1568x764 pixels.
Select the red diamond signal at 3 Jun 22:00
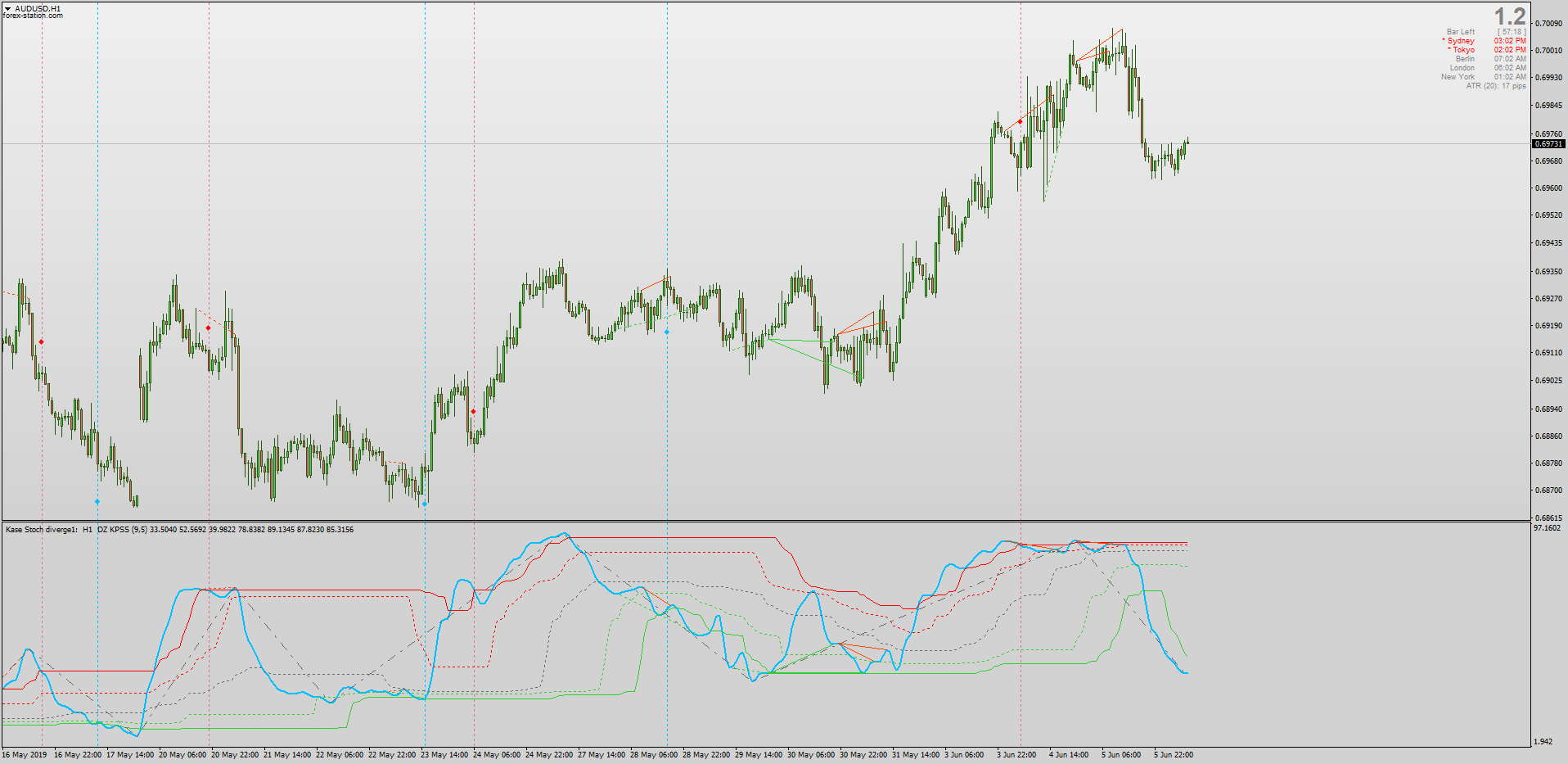tap(1020, 121)
